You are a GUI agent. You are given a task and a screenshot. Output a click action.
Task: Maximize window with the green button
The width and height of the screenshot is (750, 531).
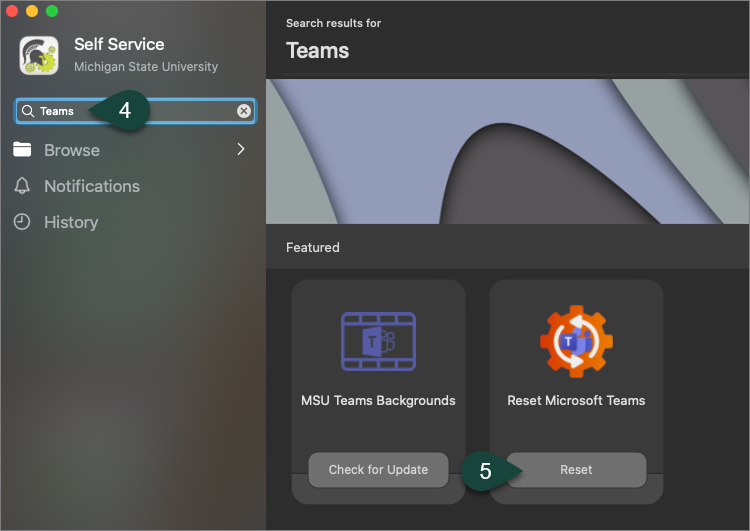[x=52, y=11]
